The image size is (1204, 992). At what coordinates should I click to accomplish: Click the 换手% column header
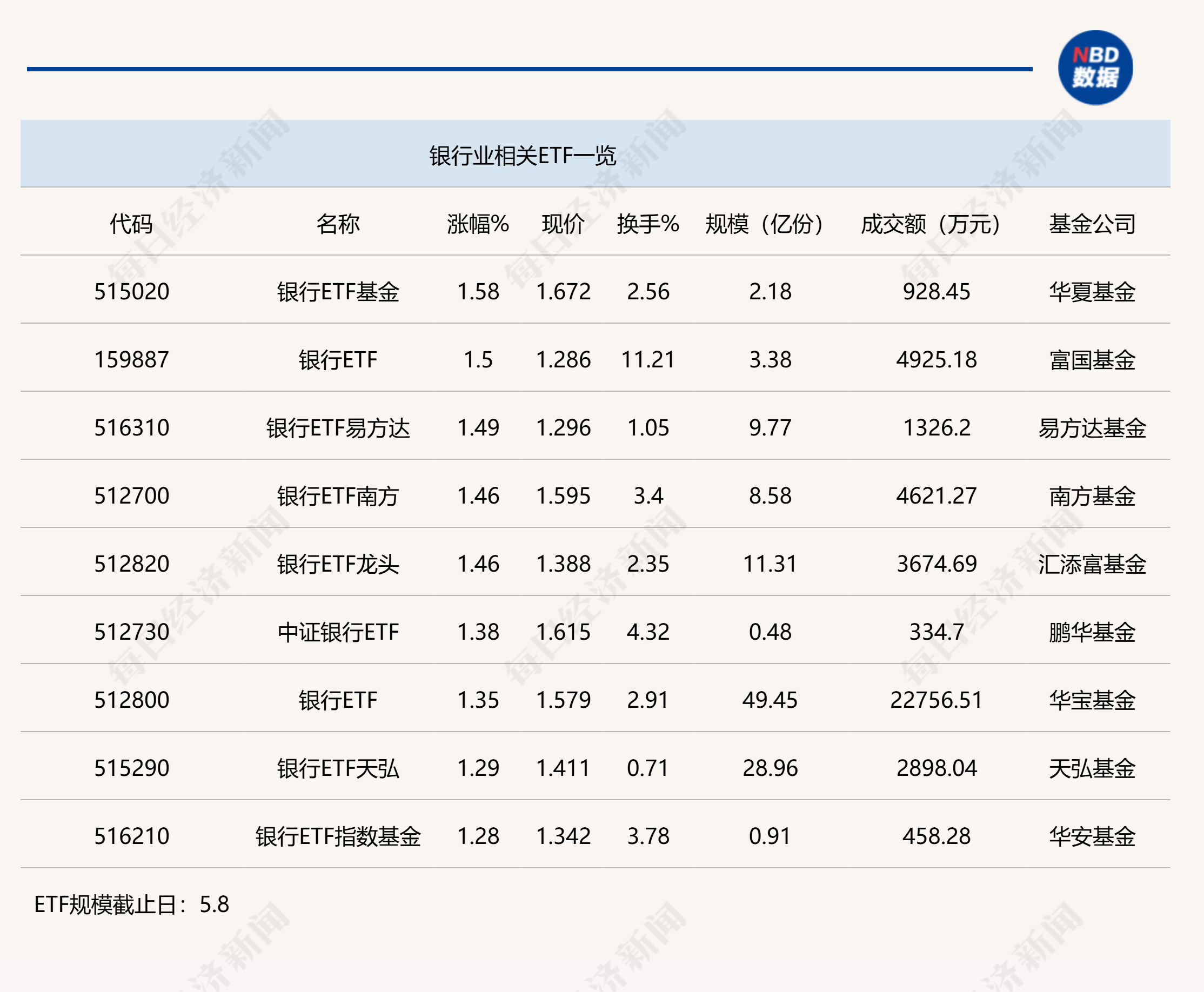(647, 224)
